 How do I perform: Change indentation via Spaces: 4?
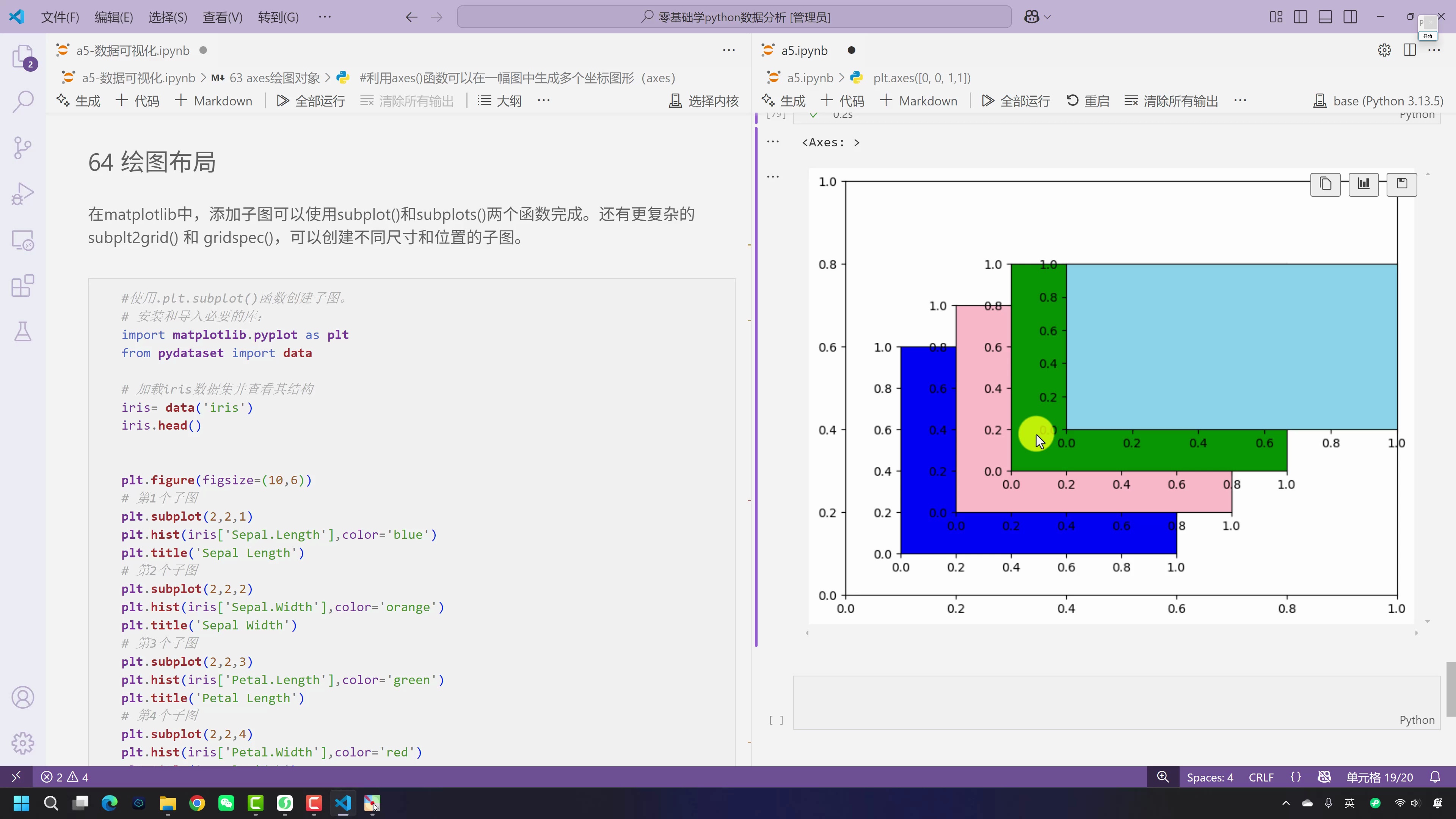click(1210, 777)
